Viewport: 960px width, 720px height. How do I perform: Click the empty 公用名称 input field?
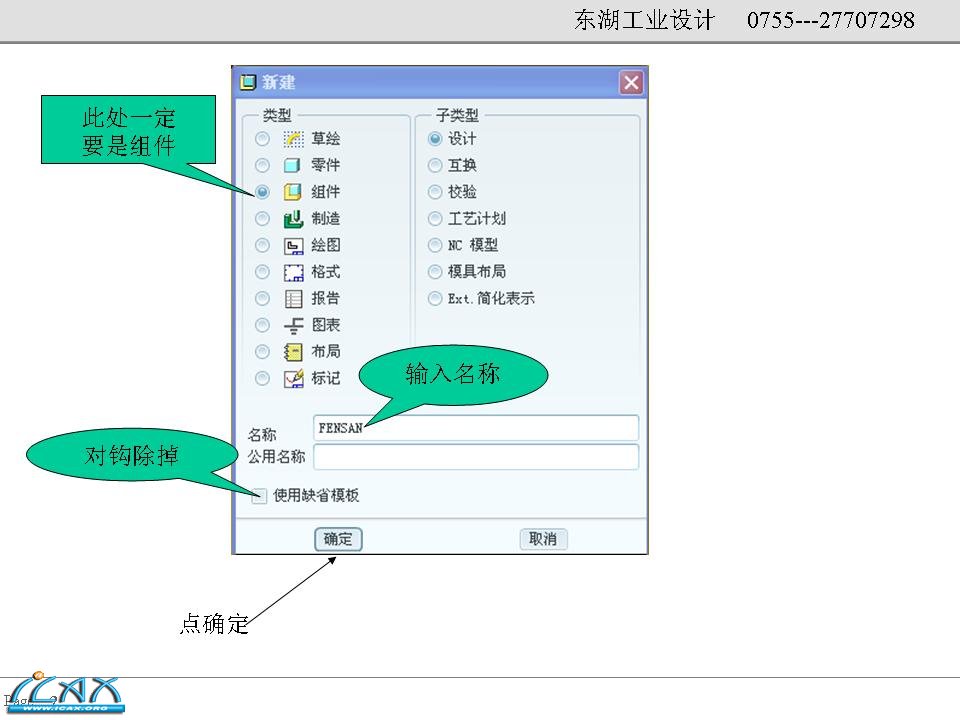click(x=475, y=456)
